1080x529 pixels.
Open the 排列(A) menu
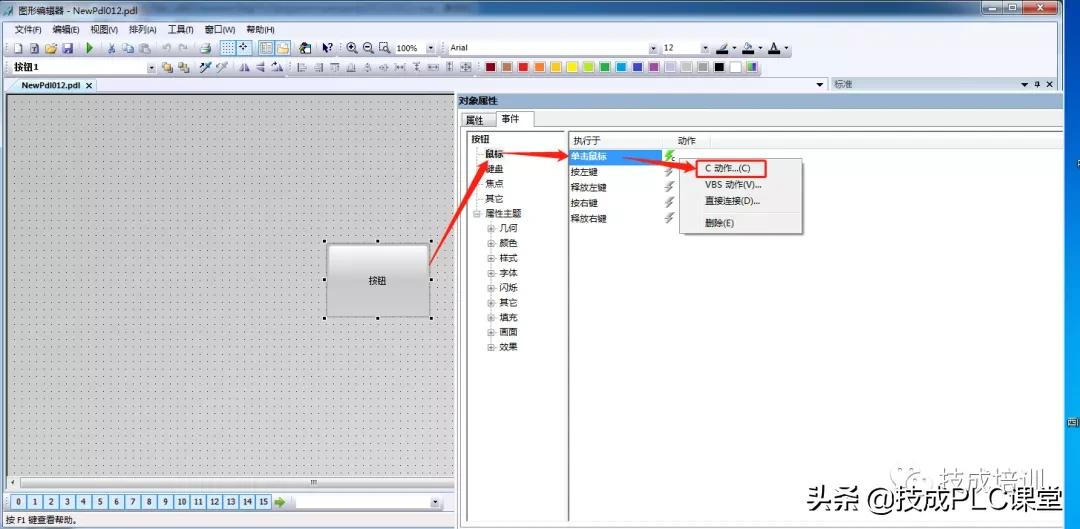tap(143, 30)
